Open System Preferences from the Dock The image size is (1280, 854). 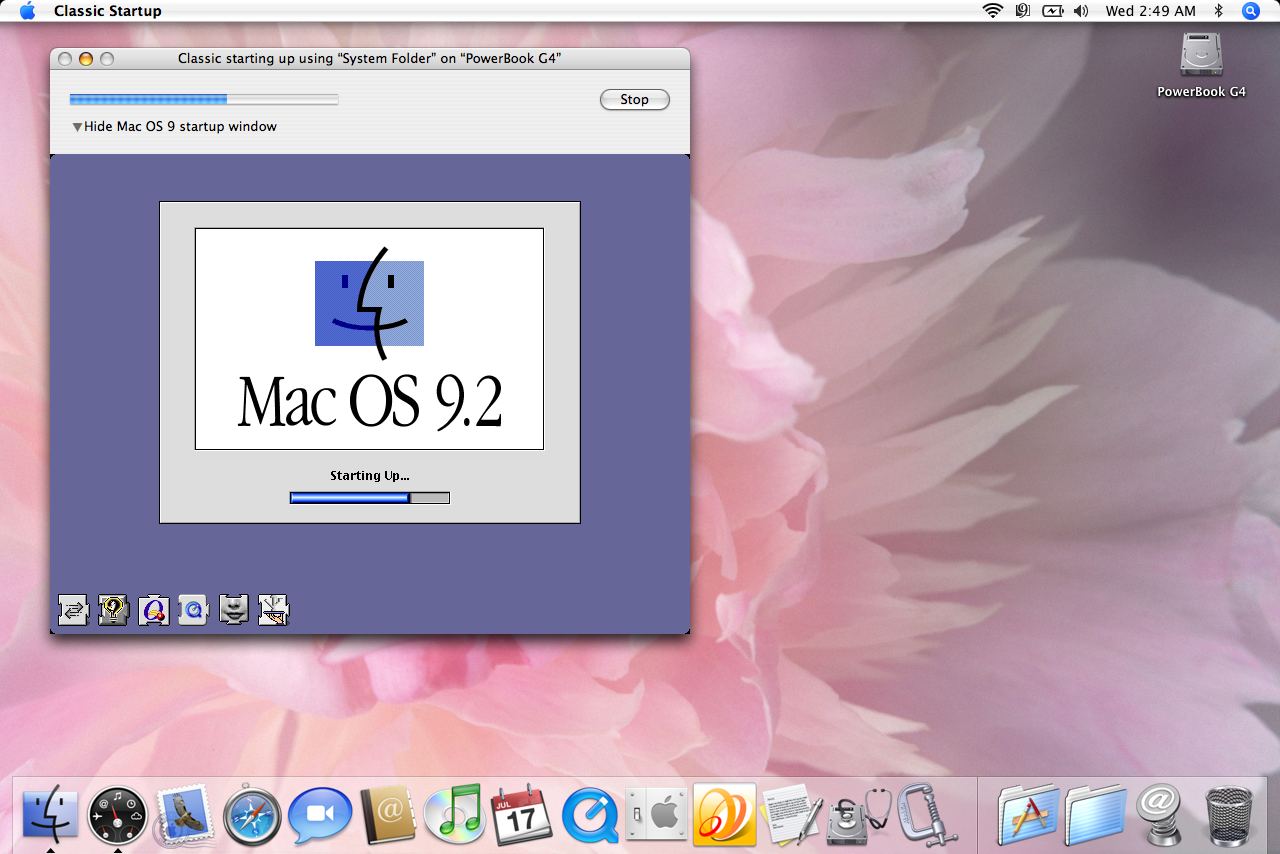click(655, 815)
